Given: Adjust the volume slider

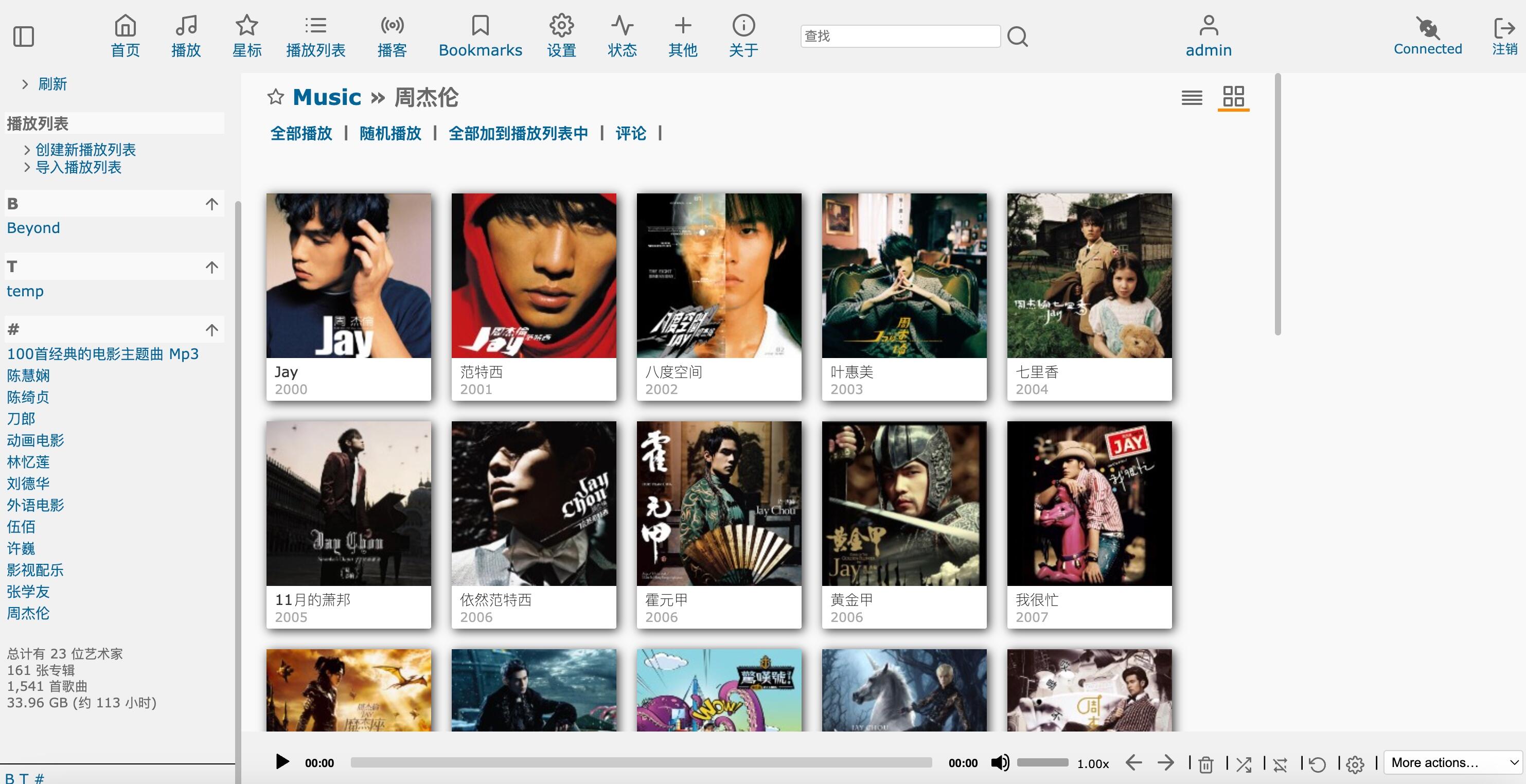Looking at the screenshot, I should click(1042, 762).
